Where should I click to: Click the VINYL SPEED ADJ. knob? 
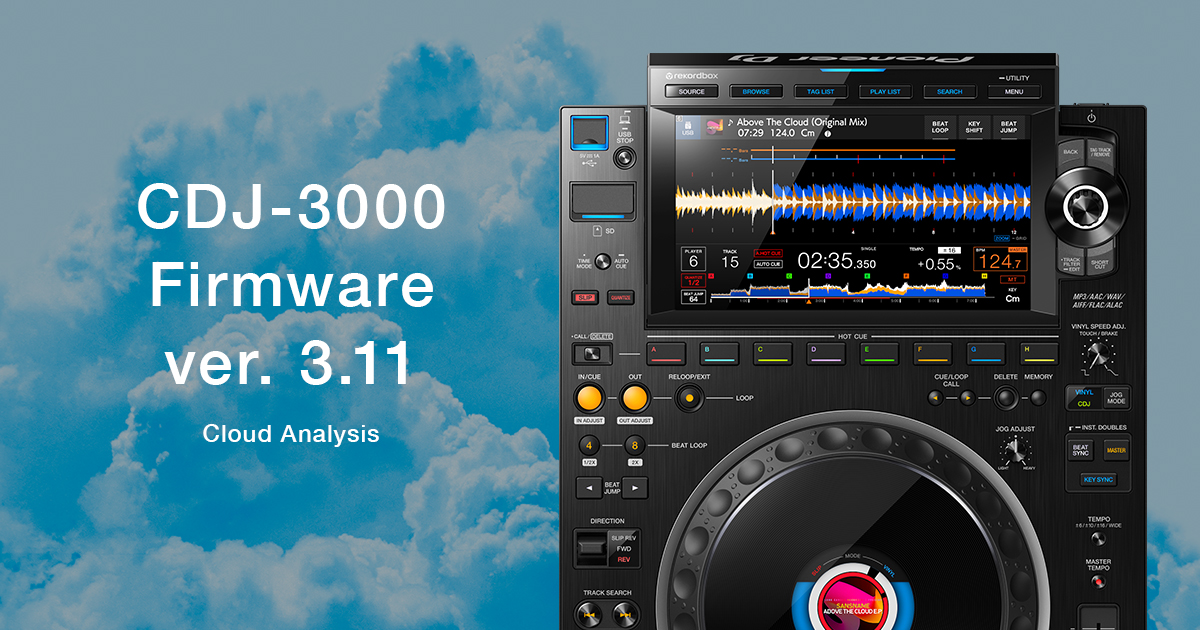coord(1100,352)
